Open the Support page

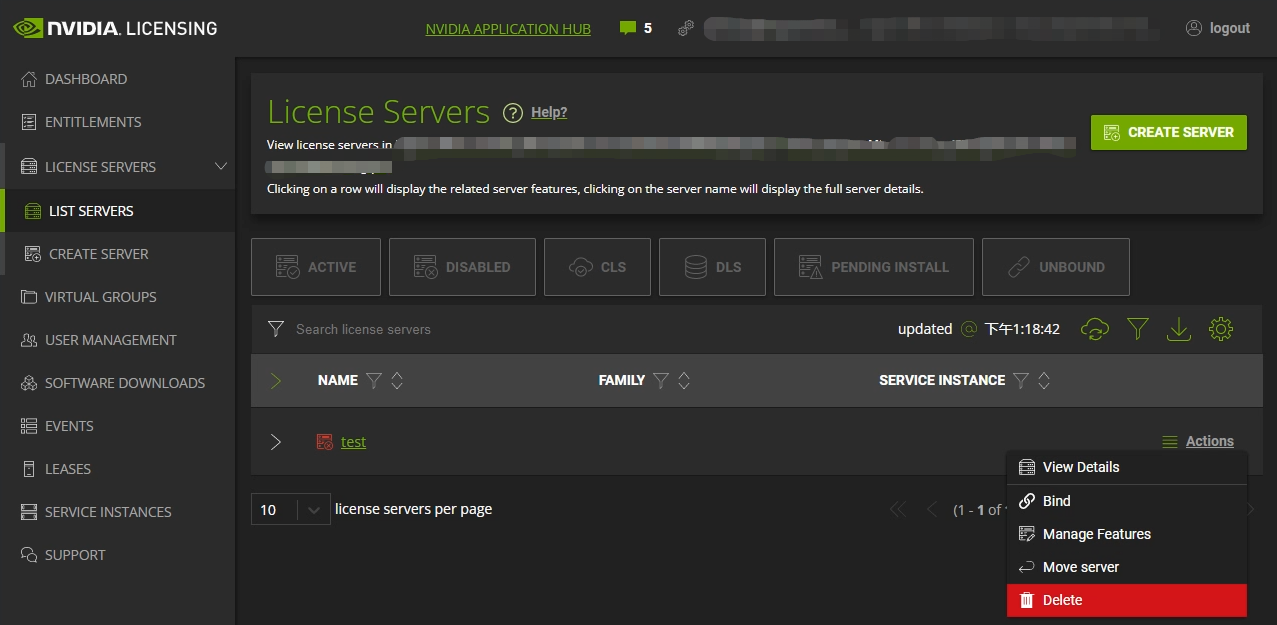(75, 555)
